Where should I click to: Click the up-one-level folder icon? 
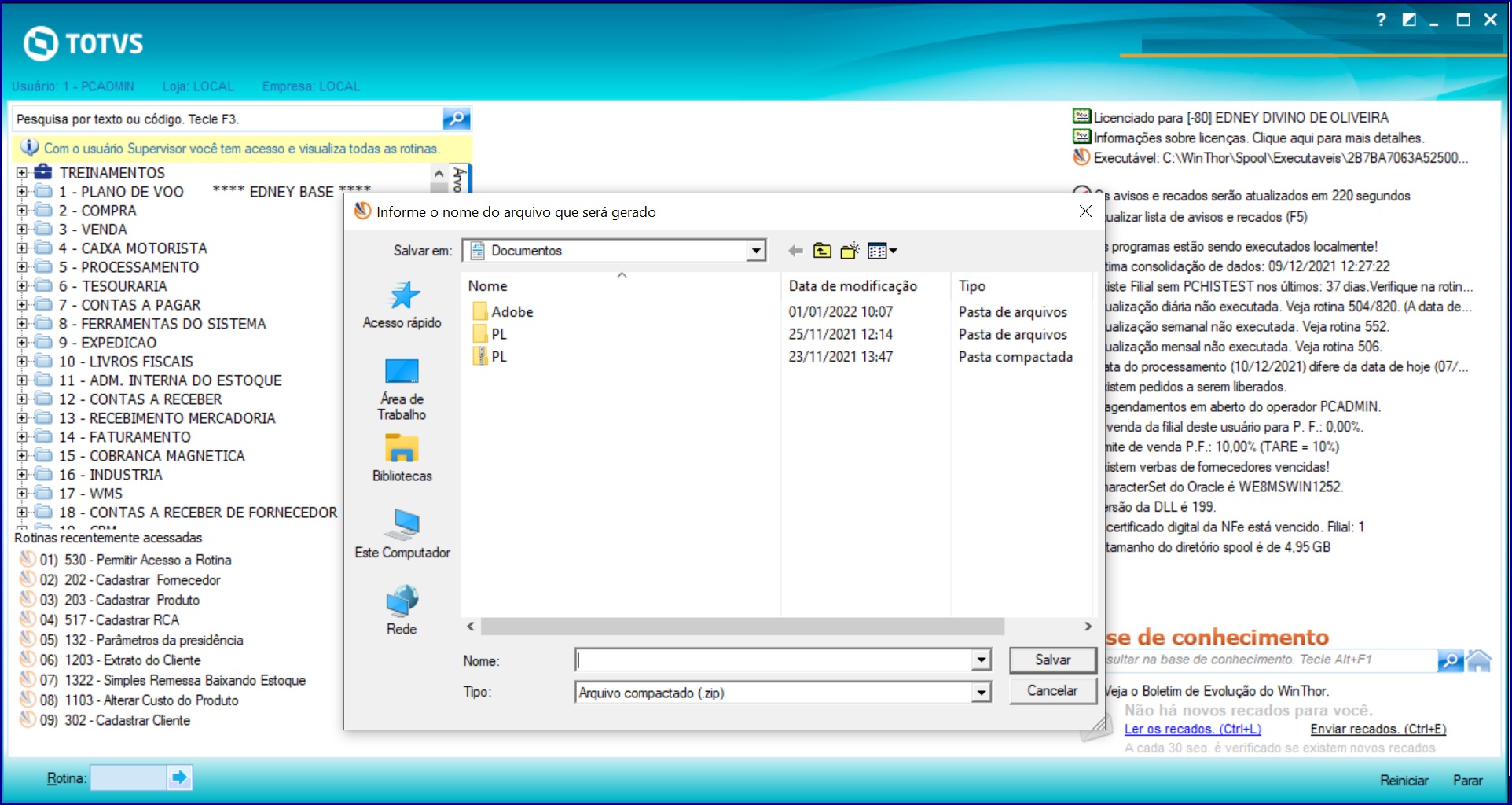822,251
